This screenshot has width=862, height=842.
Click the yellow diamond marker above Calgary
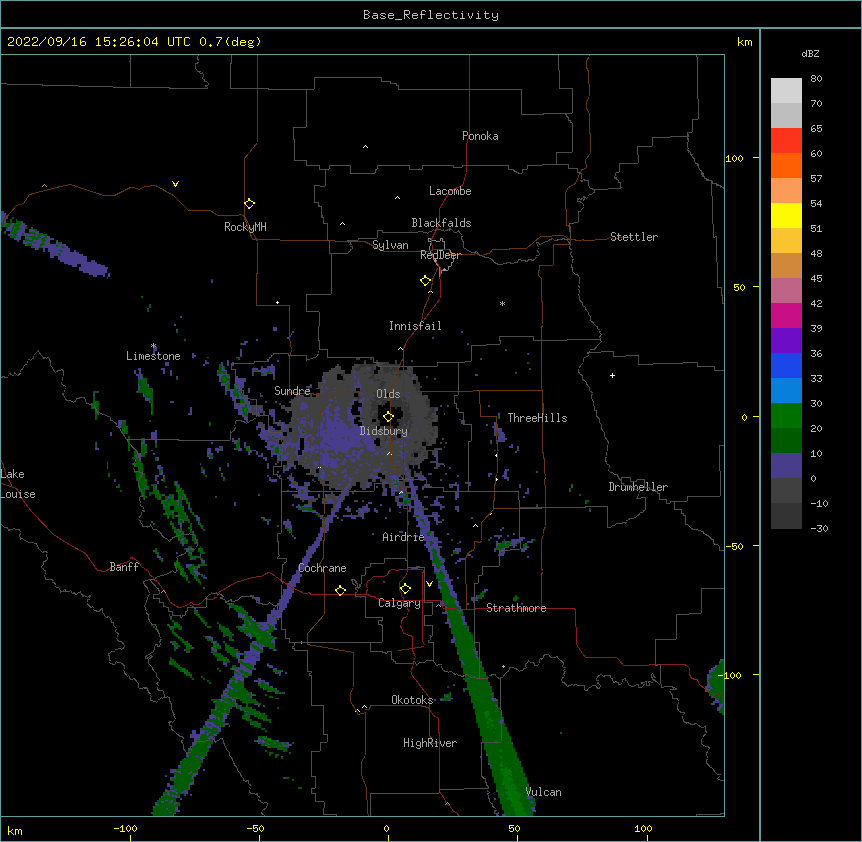pyautogui.click(x=405, y=589)
